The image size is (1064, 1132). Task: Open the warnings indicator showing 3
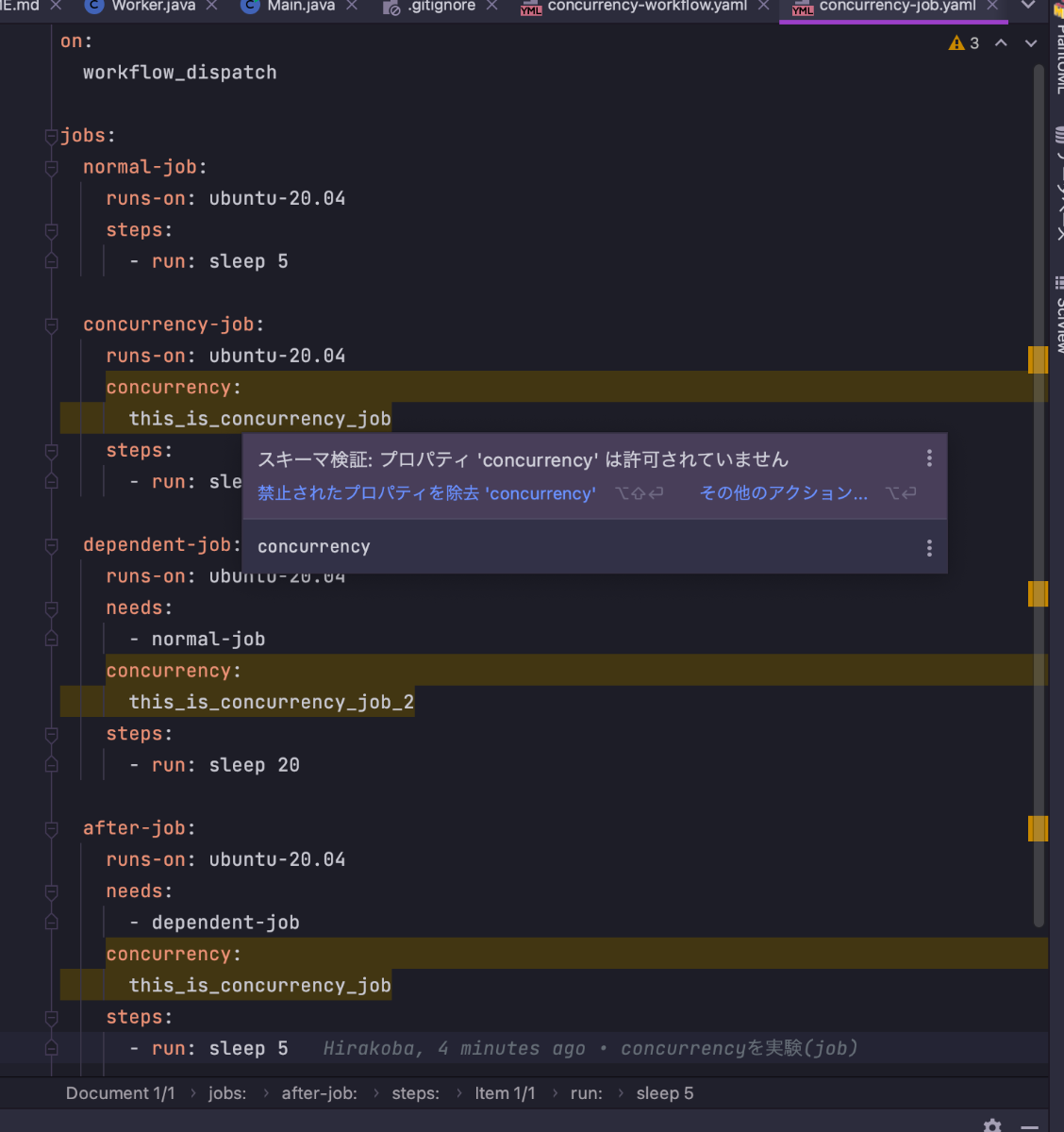coord(964,43)
